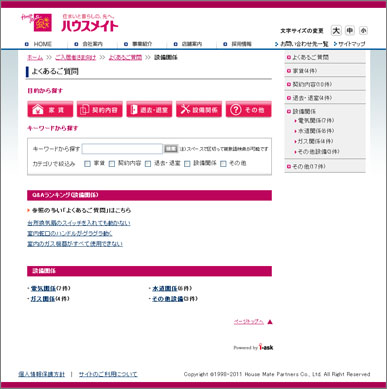
Task: Check the 設備関係 category checkbox
Action: (x=187, y=164)
